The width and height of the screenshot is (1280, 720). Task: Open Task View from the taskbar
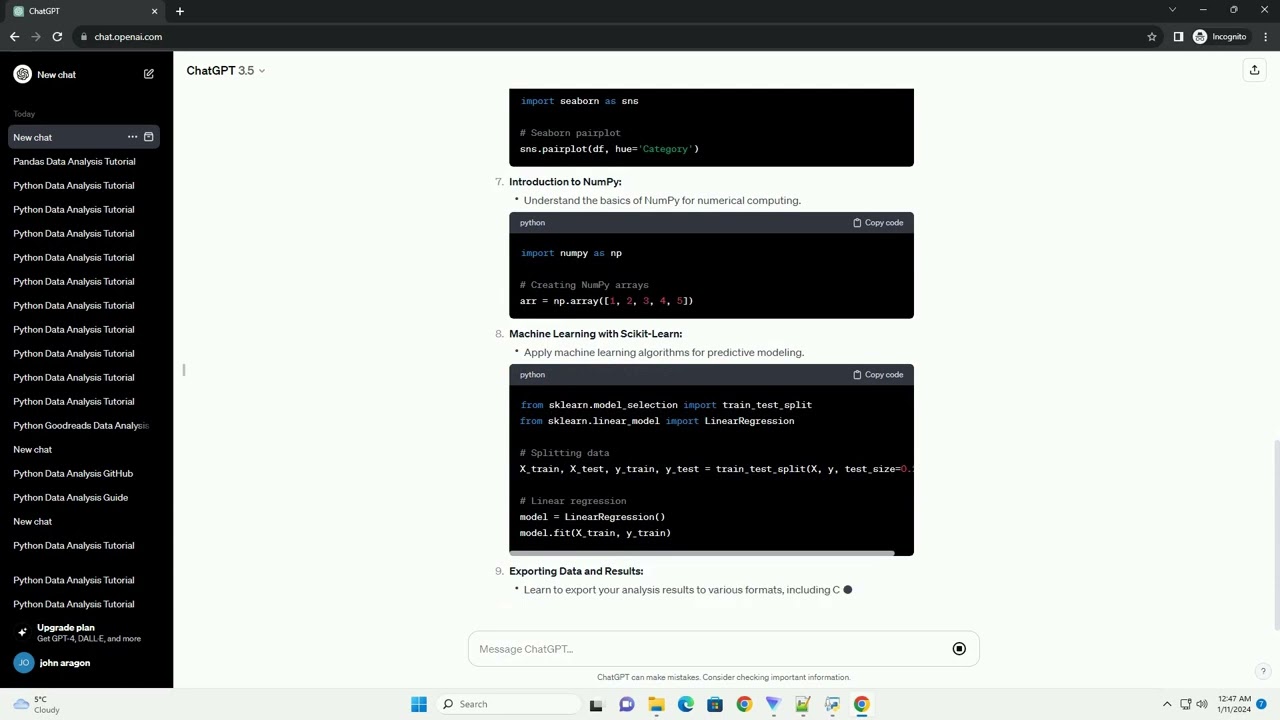[x=596, y=704]
